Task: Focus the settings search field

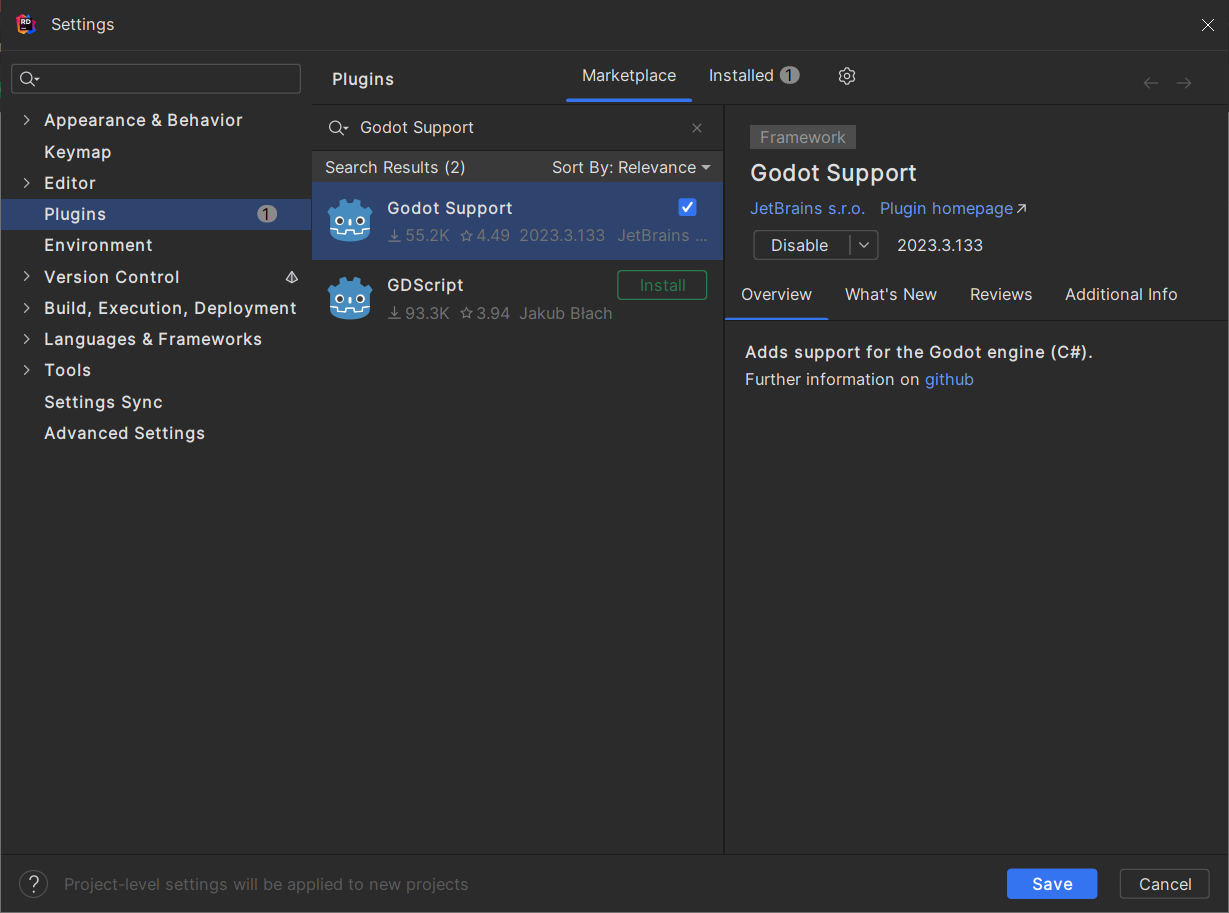Action: click(156, 79)
